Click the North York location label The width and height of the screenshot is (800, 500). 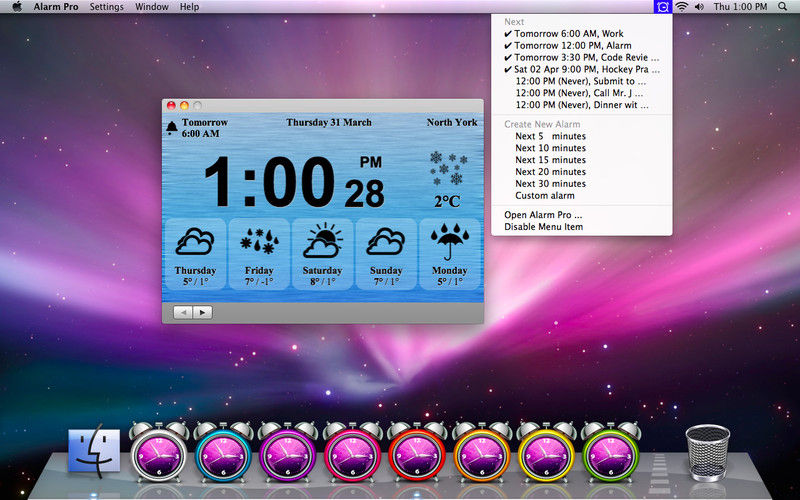tap(452, 122)
